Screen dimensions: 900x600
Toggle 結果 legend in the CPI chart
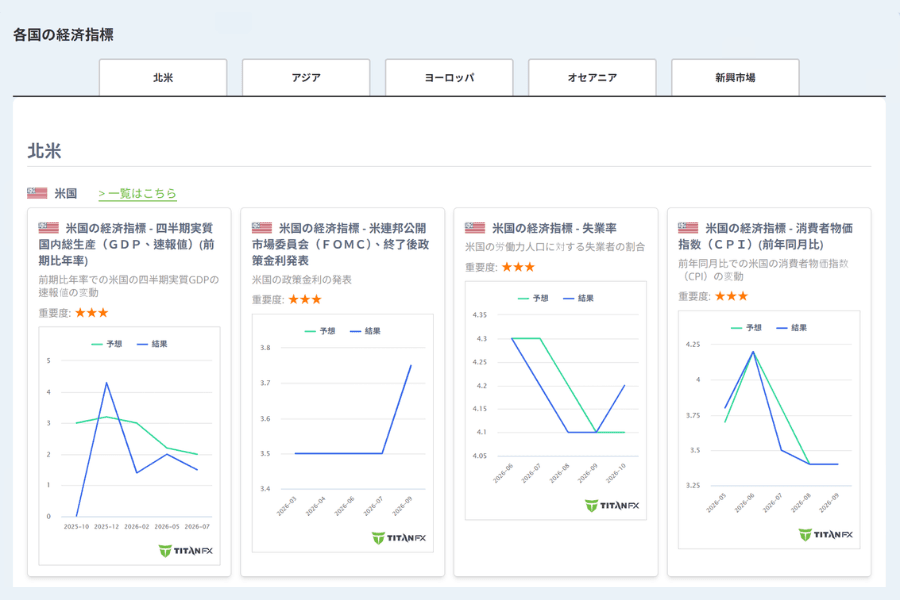792,327
